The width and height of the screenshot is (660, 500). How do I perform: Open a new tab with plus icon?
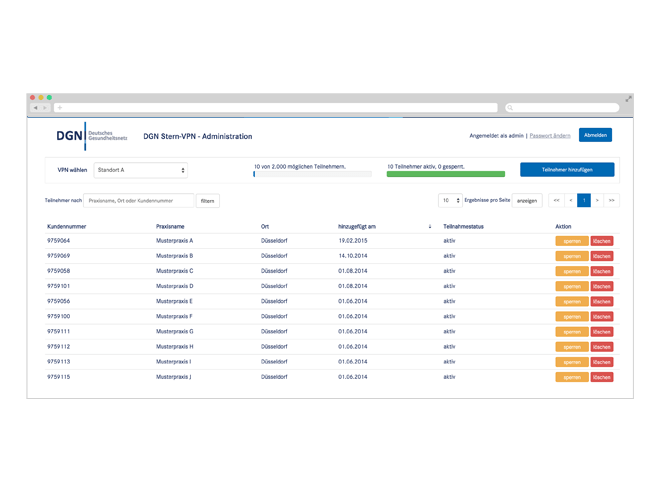[x=60, y=108]
